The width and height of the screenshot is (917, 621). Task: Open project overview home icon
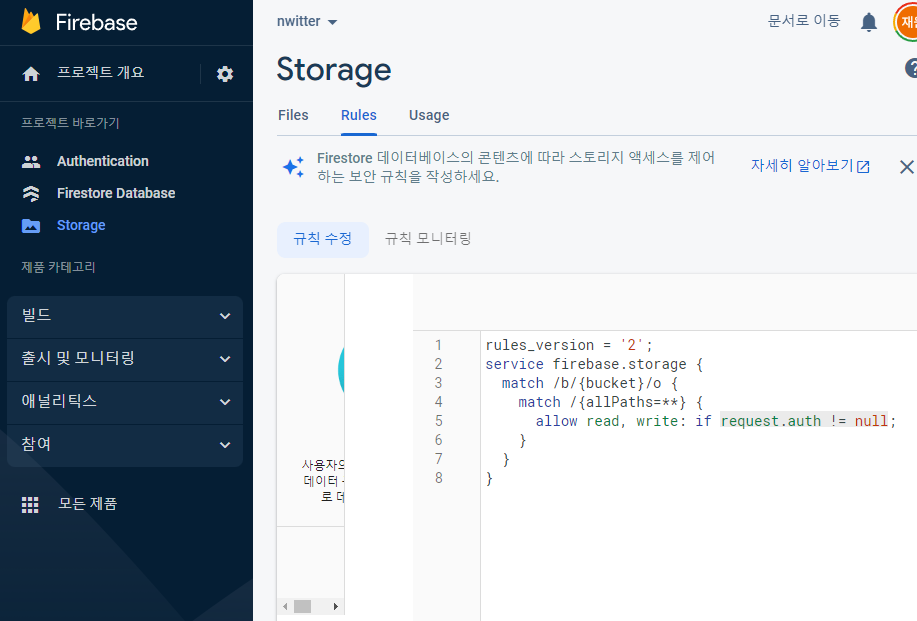(x=31, y=74)
